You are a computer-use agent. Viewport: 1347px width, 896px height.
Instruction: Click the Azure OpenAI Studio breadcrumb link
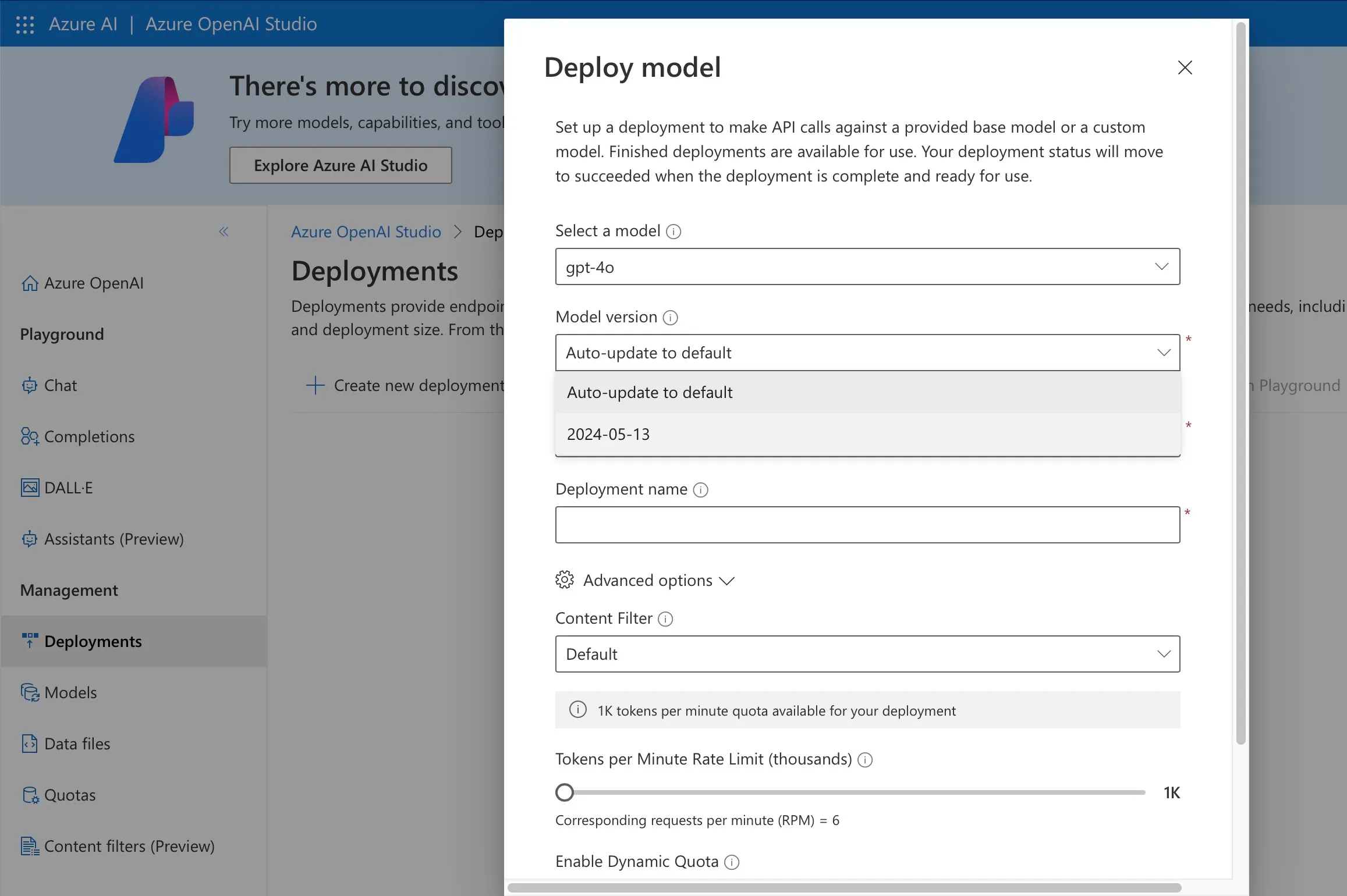(366, 232)
